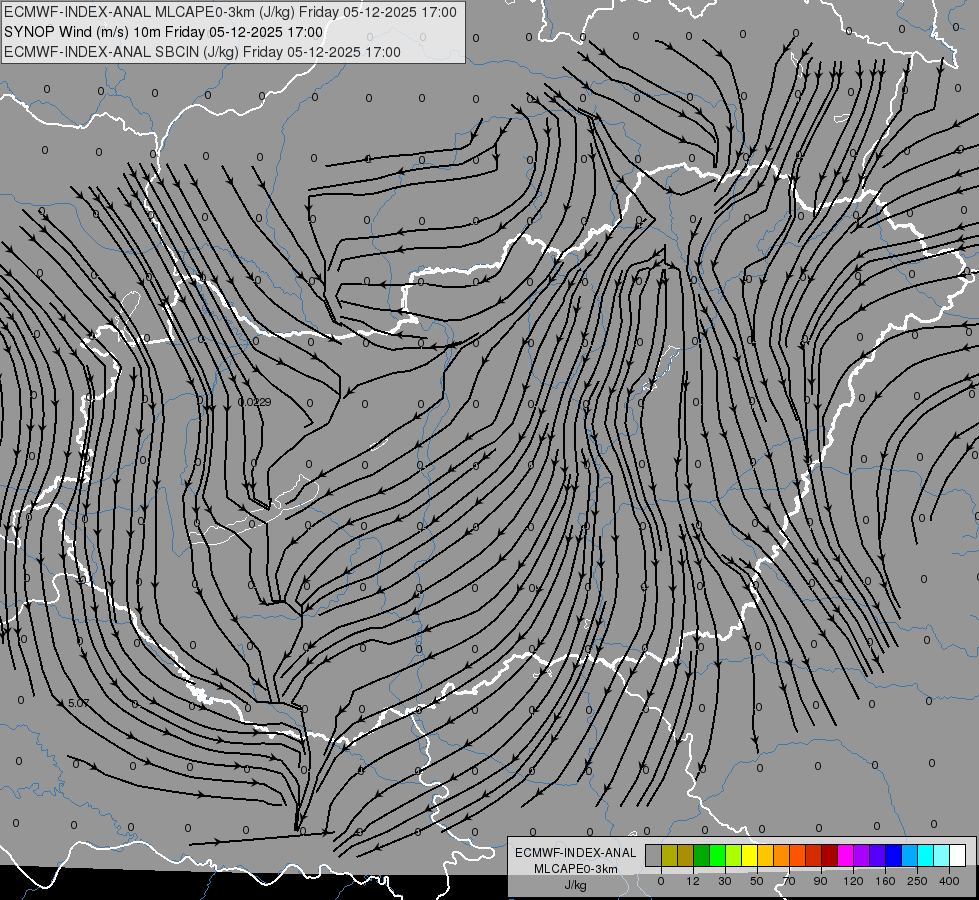979x900 pixels.
Task: Click the legend tick label 90
Action: click(820, 881)
